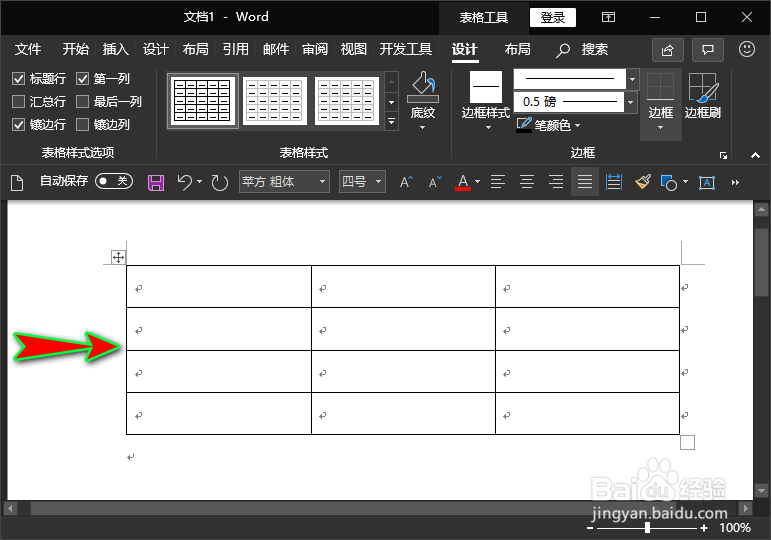The image size is (771, 540).
Task: Click the Redo circular arrow icon
Action: tap(219, 182)
